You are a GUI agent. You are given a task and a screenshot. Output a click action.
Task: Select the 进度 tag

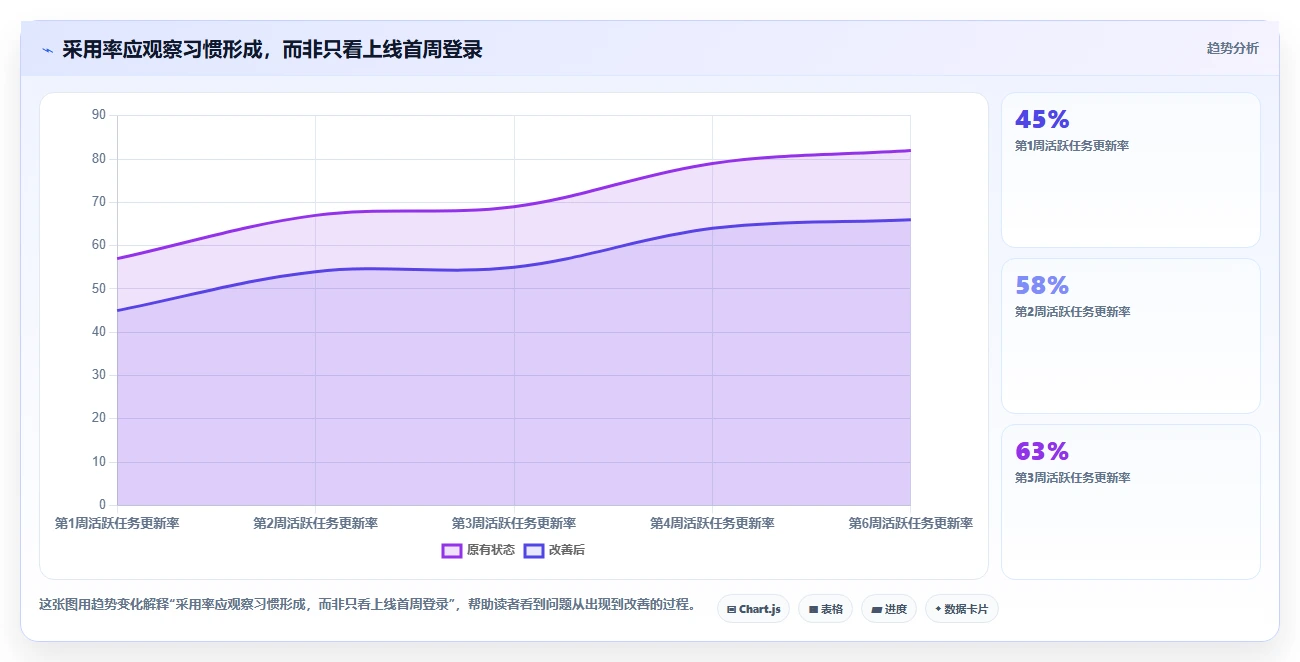coord(889,609)
